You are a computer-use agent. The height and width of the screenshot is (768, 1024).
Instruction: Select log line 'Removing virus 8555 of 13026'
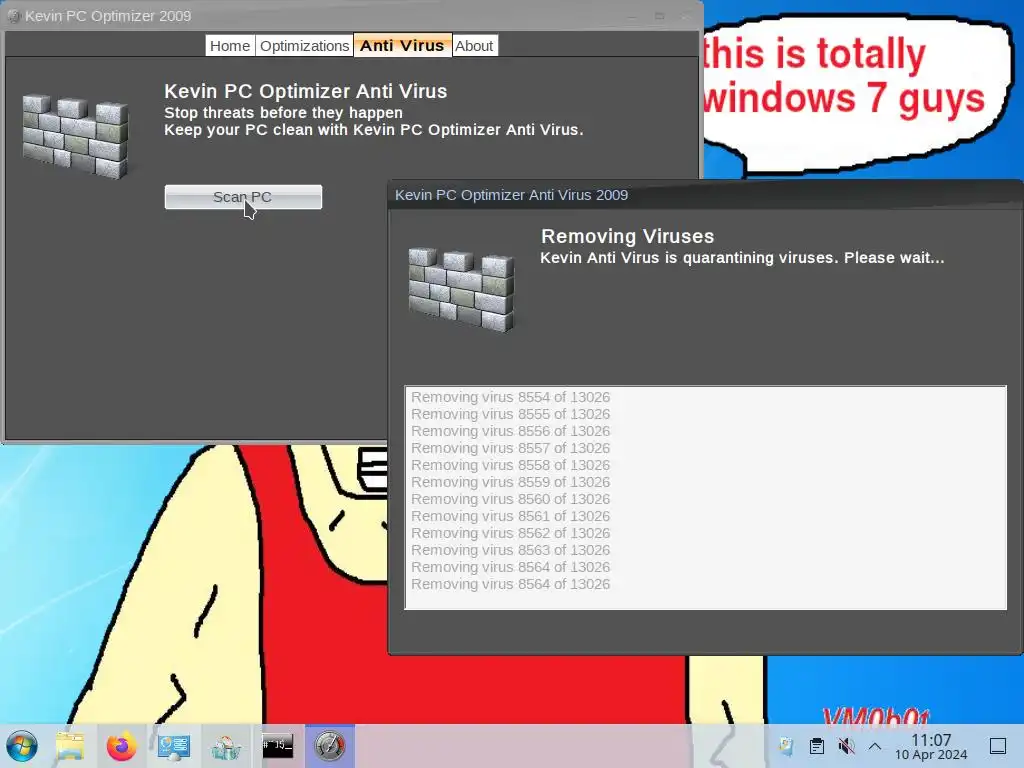coord(510,414)
